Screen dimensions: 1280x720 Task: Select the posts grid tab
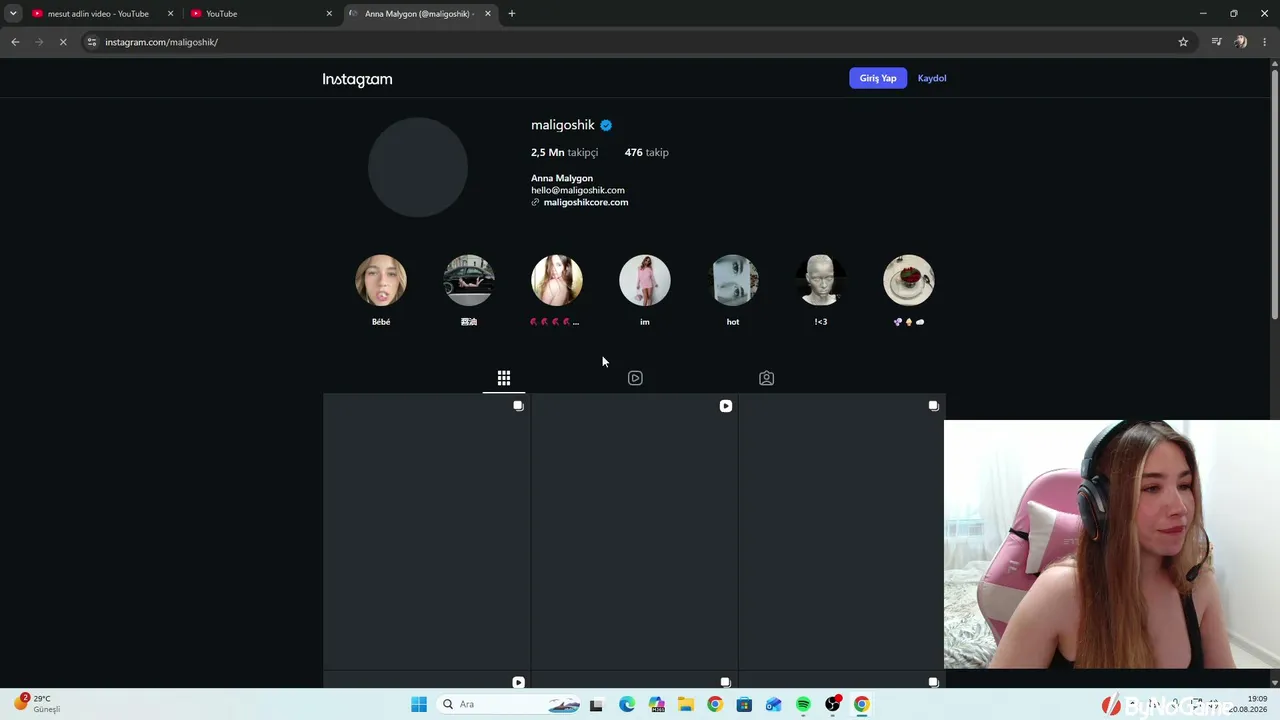(504, 378)
